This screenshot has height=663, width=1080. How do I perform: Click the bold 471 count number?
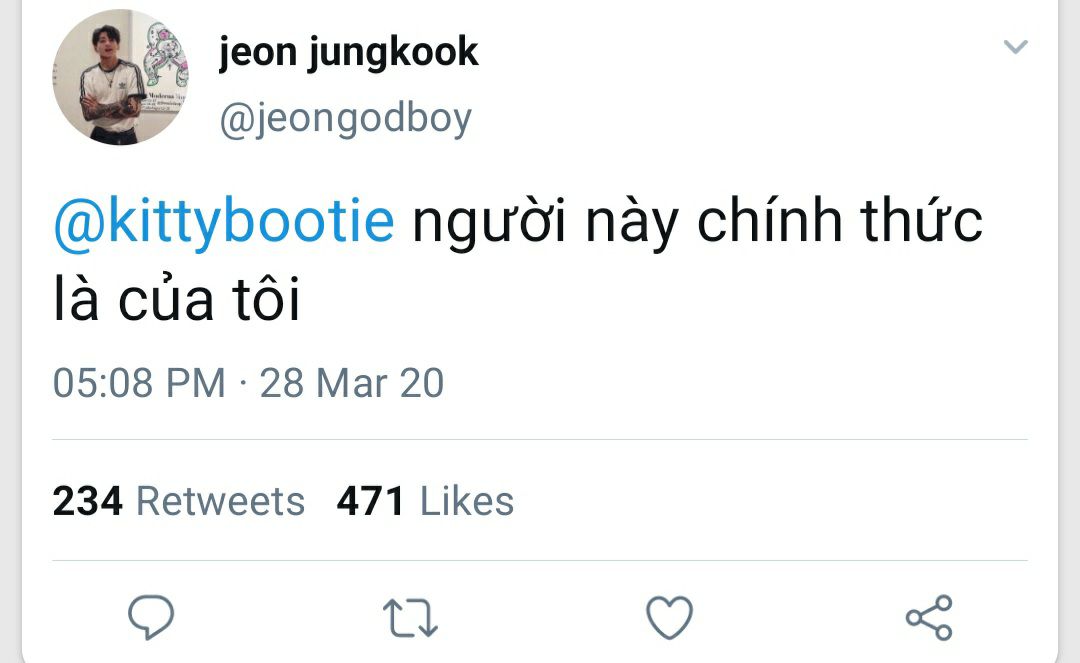[370, 501]
